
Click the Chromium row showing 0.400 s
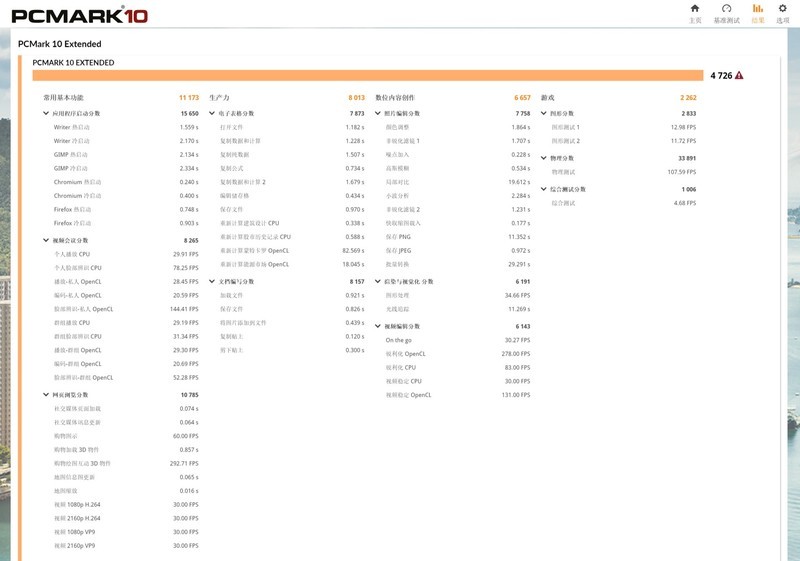pyautogui.click(x=126, y=196)
